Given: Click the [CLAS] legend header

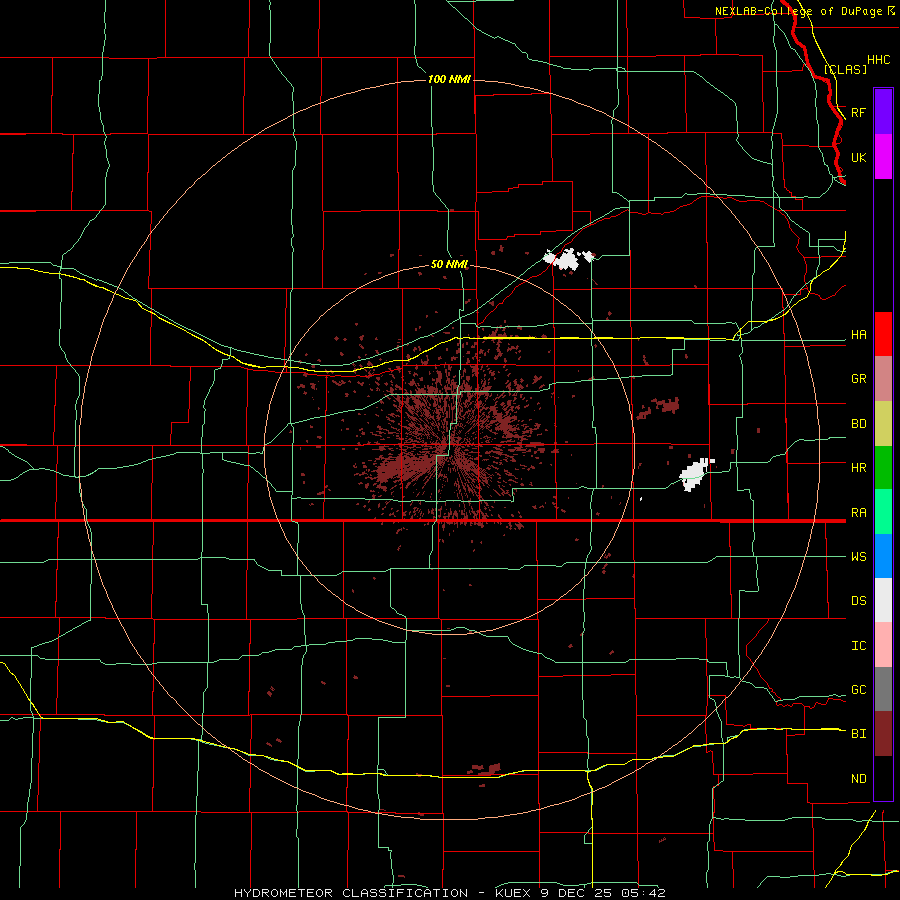Looking at the screenshot, I should coord(845,69).
